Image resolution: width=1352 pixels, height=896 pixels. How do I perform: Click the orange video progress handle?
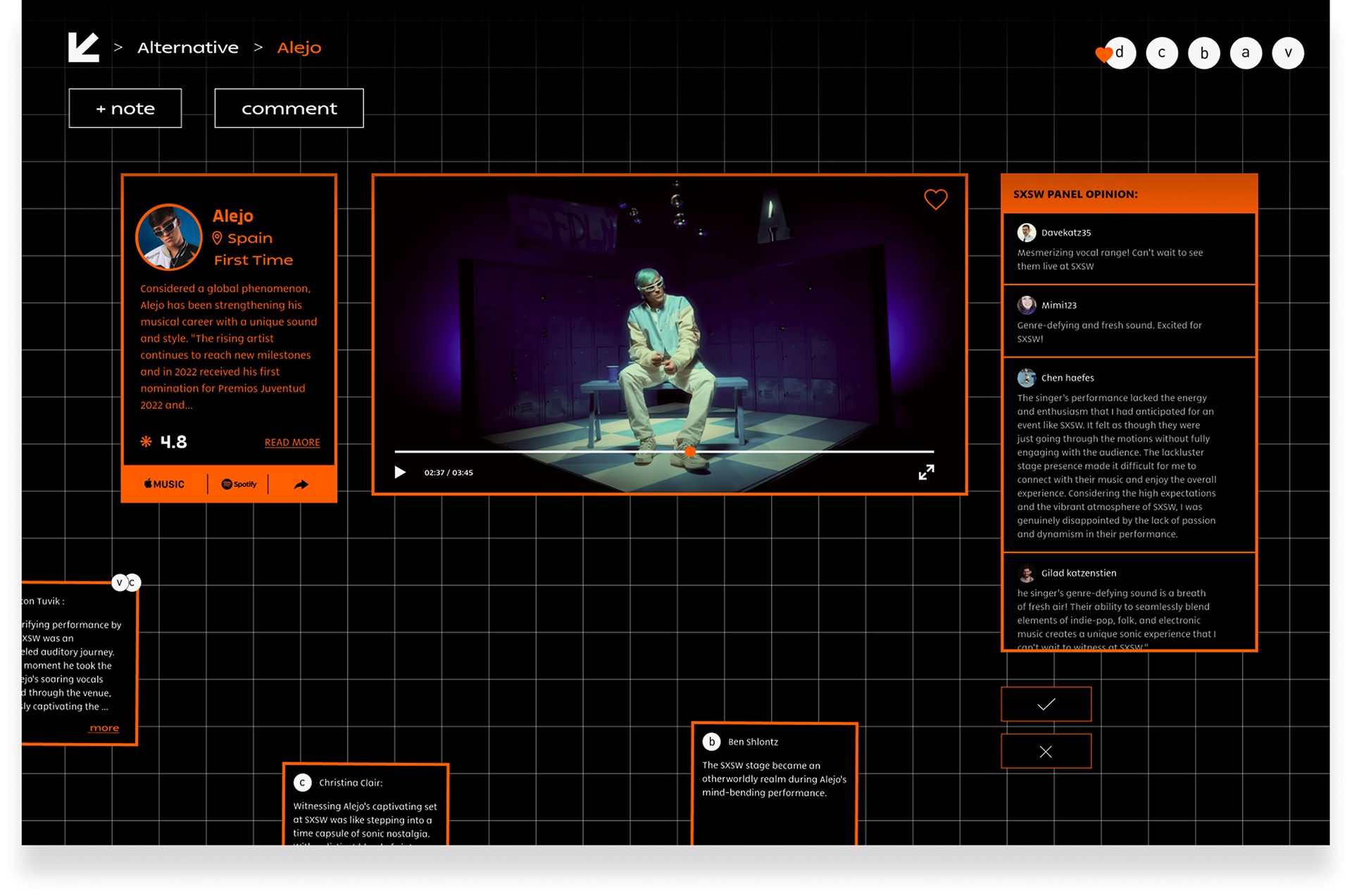coord(690,452)
